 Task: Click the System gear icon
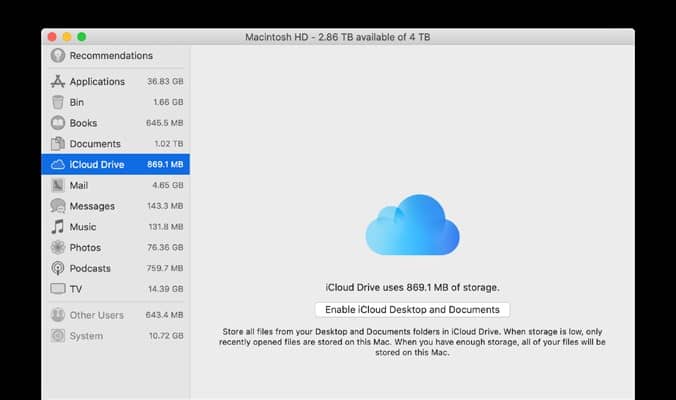point(58,336)
